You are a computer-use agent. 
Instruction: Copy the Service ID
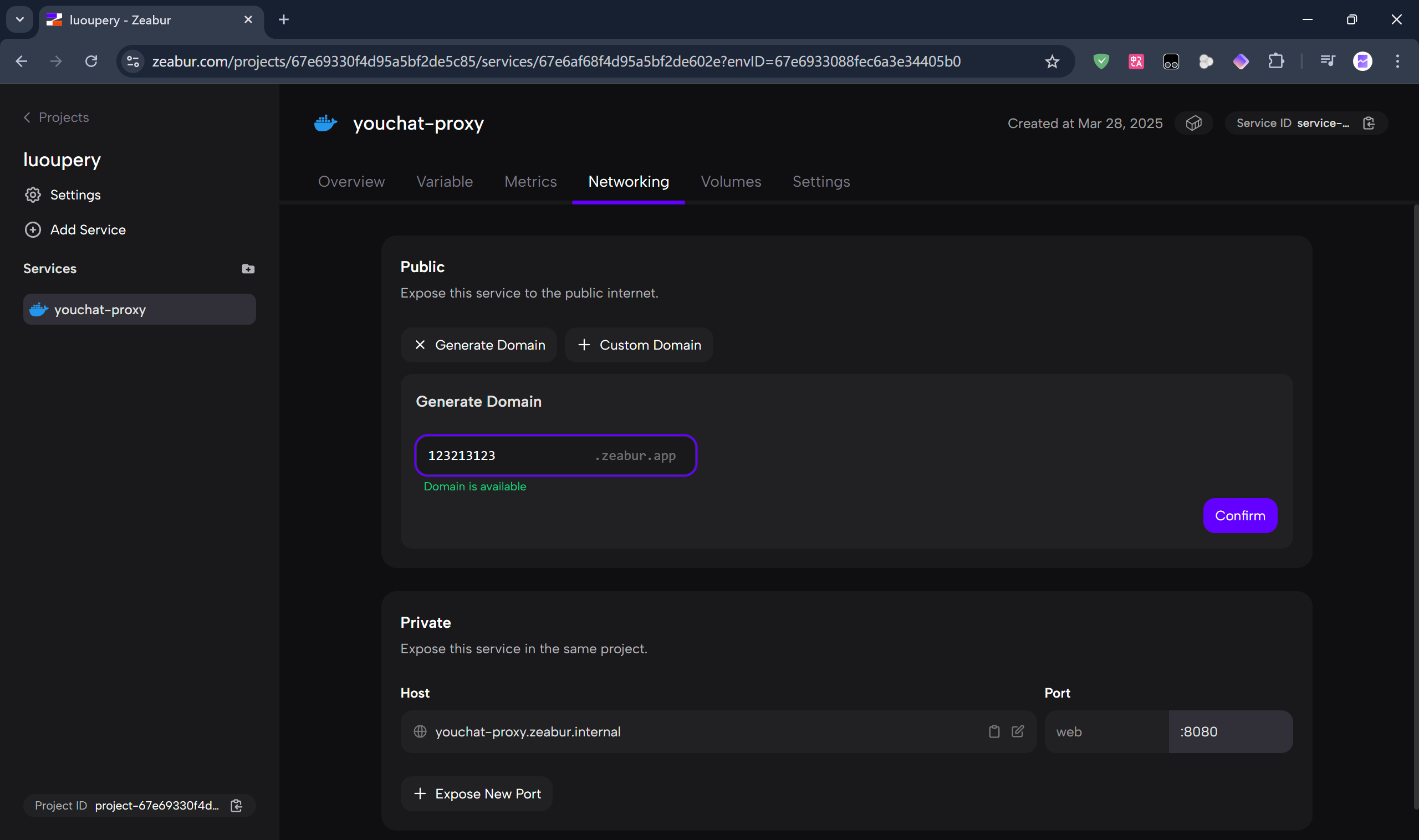point(1369,123)
